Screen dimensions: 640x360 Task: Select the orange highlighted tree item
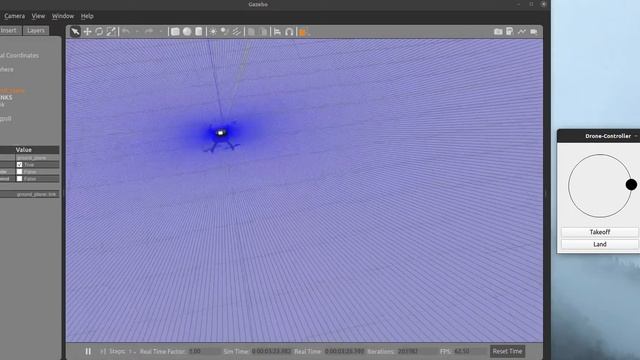[12, 91]
